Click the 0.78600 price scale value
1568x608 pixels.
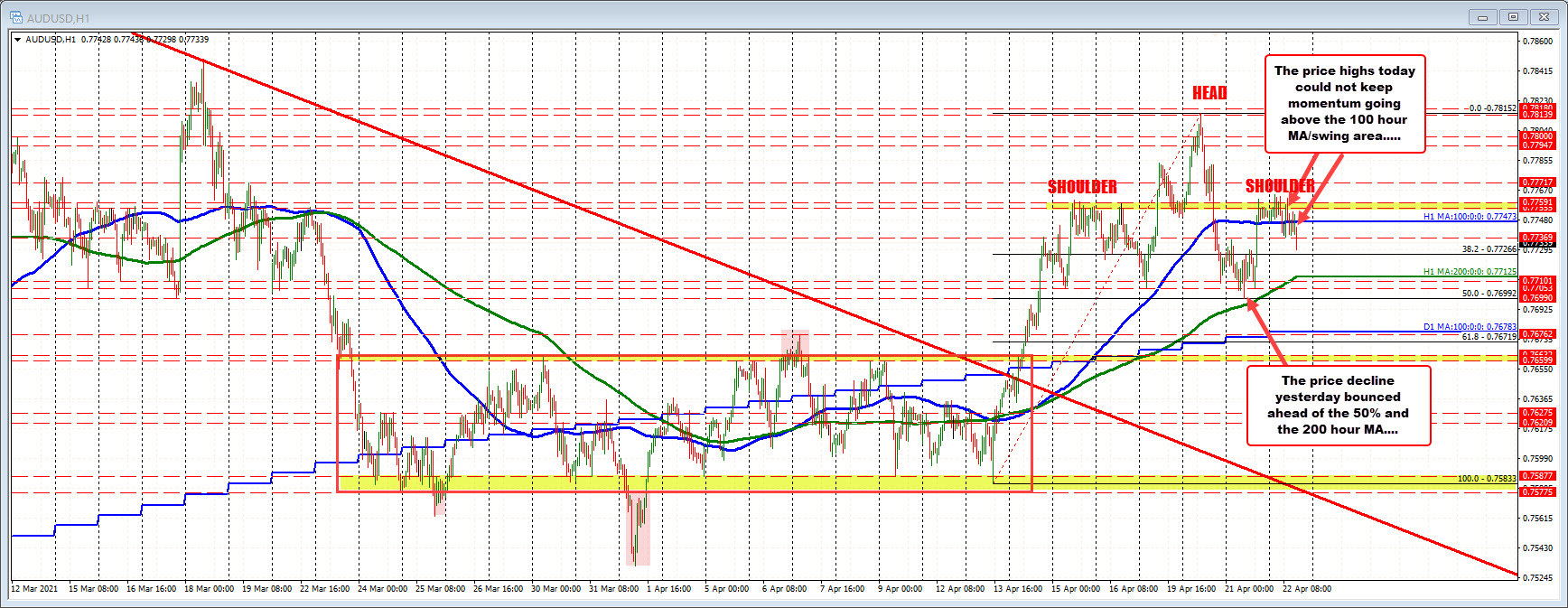coord(1538,42)
